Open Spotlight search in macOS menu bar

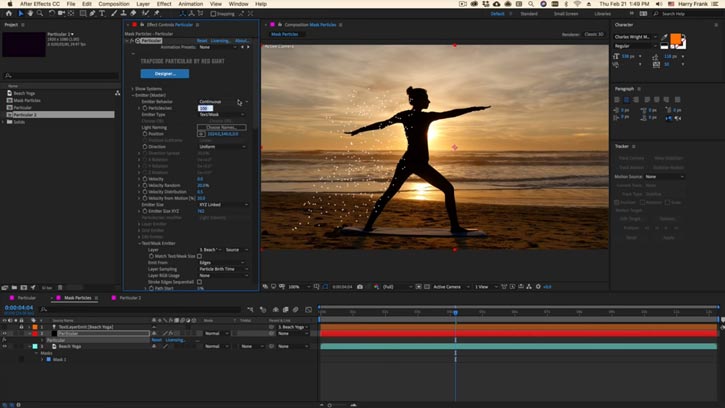click(x=531, y=4)
